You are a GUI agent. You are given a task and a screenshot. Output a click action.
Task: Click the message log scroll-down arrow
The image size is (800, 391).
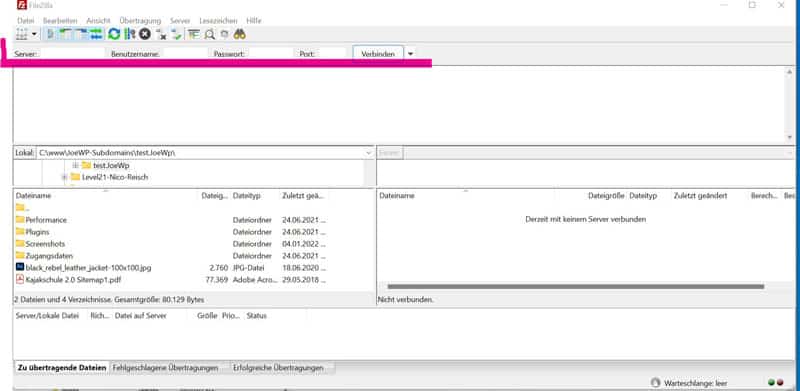pos(790,138)
